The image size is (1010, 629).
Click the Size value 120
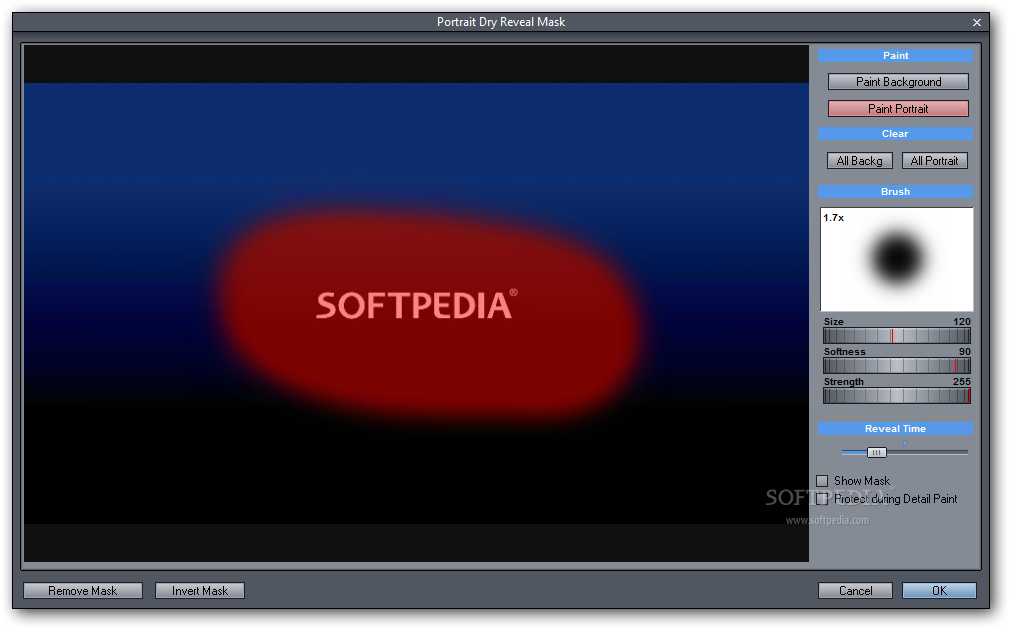point(962,321)
